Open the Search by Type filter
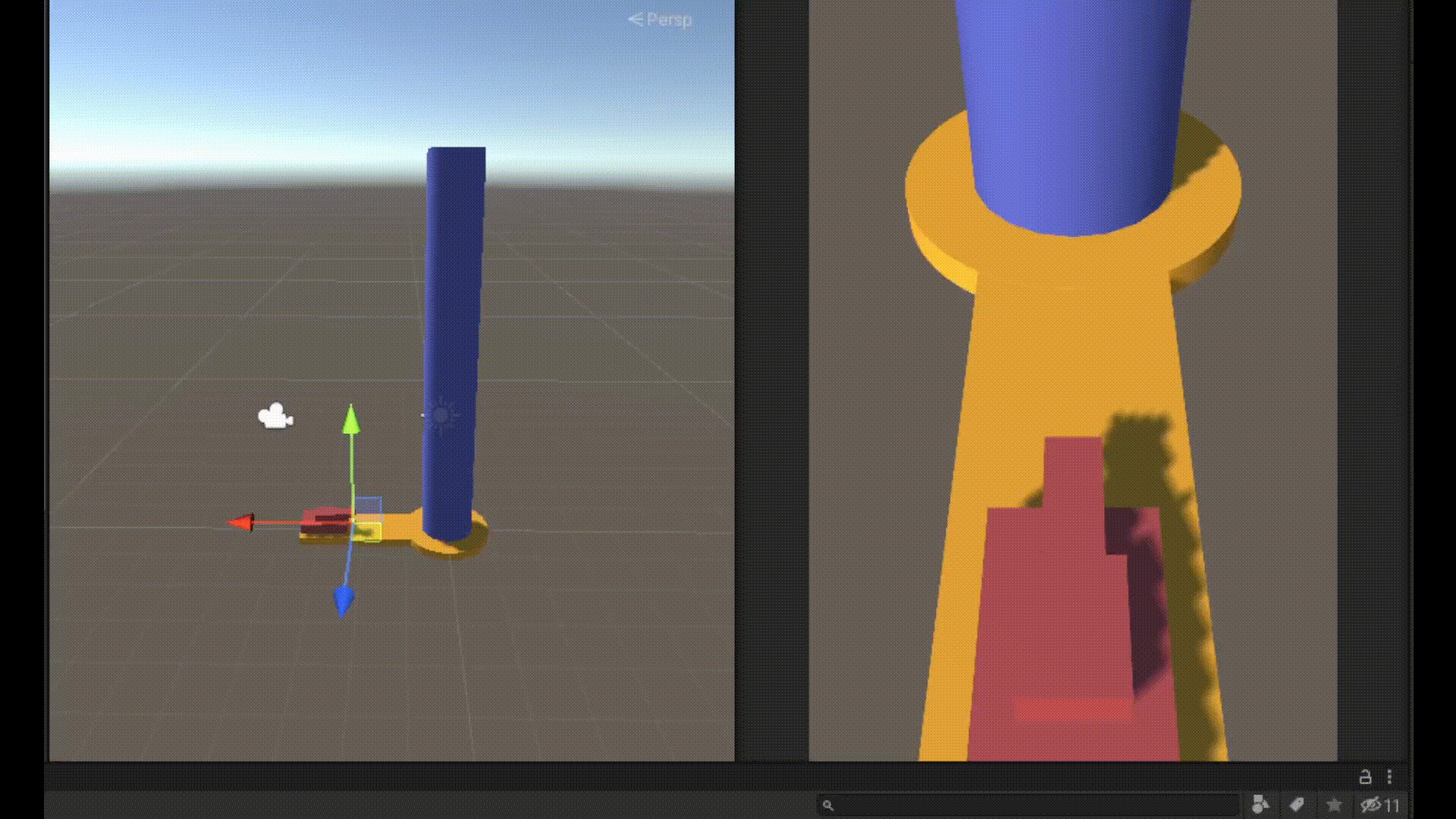The width and height of the screenshot is (1456, 819). (1260, 804)
